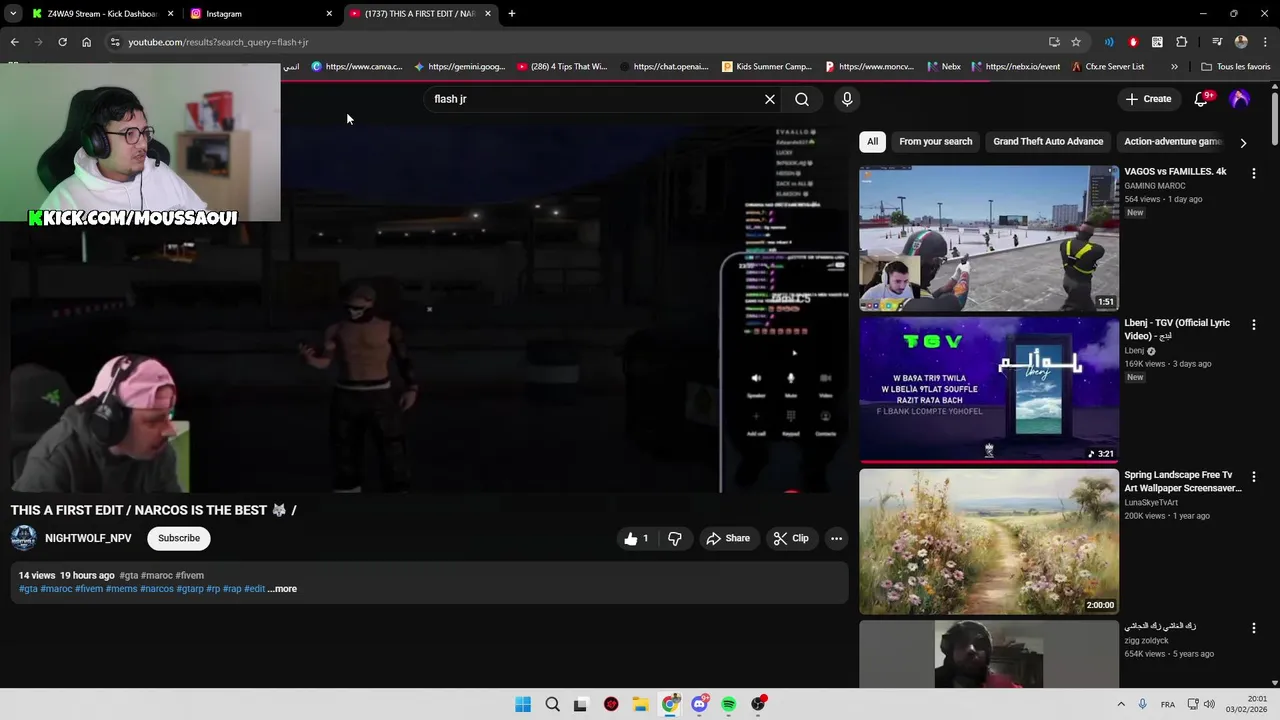Expand the description with ...more

click(x=282, y=589)
